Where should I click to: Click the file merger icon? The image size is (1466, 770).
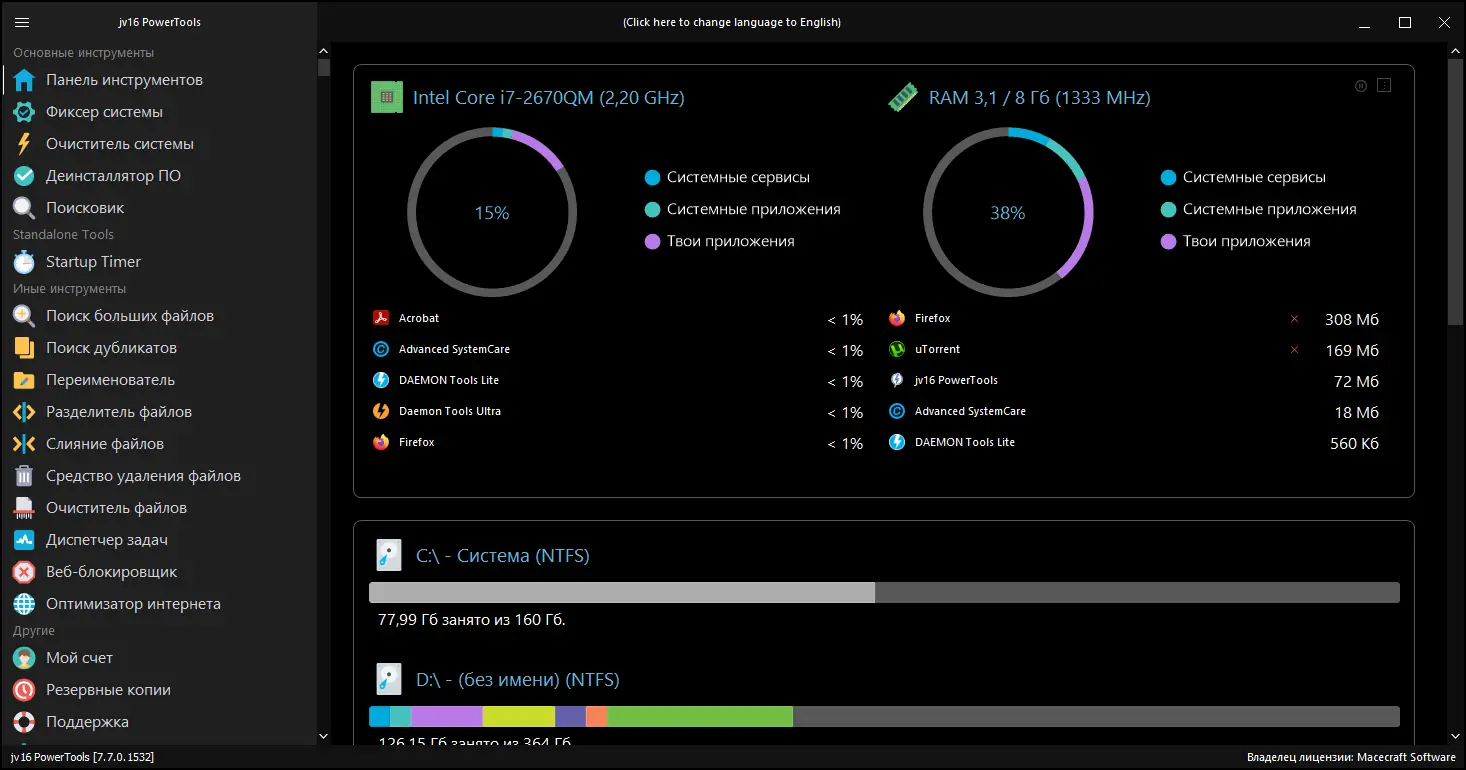tap(24, 444)
